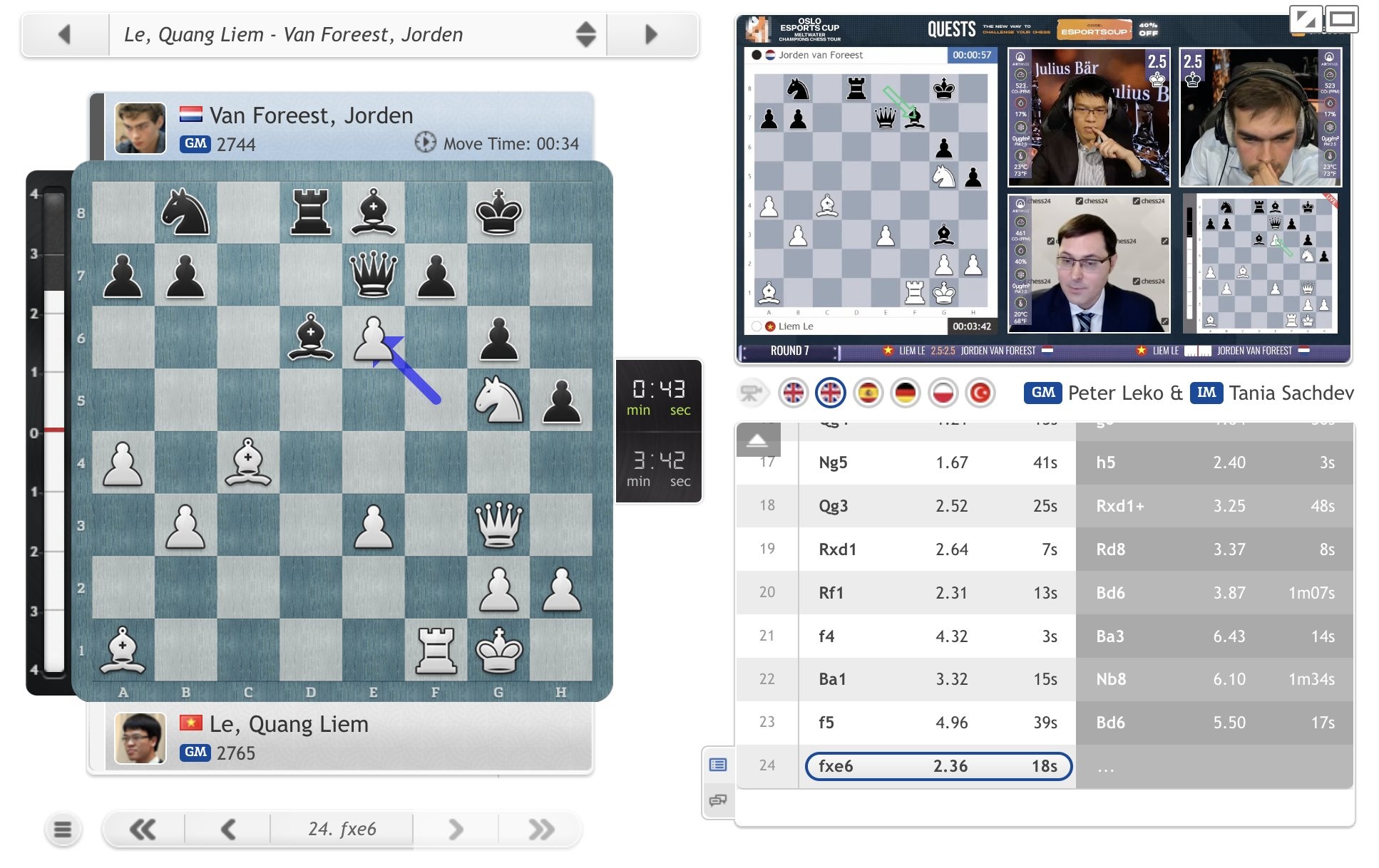Image resolution: width=1379 pixels, height=868 pixels.
Task: Click the hamburger menu button below board
Action: point(63,829)
